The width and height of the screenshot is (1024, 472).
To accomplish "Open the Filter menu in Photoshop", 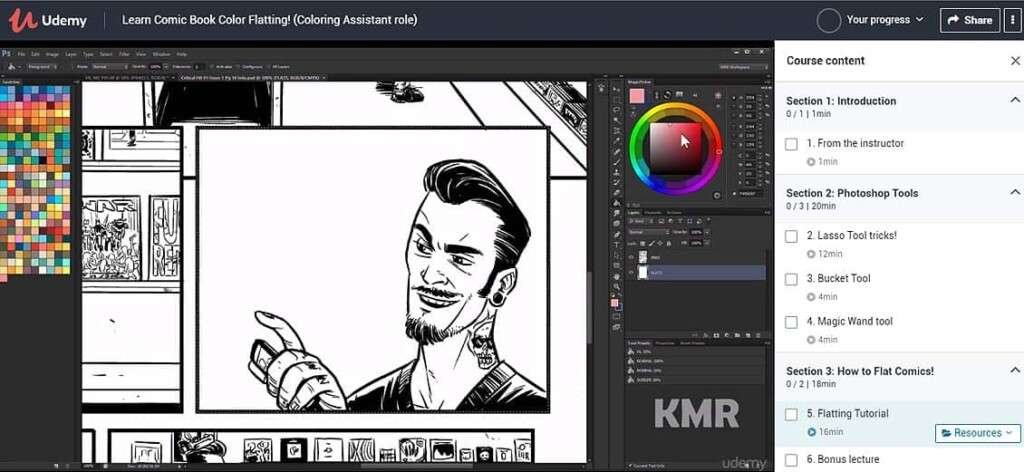I will click(124, 54).
